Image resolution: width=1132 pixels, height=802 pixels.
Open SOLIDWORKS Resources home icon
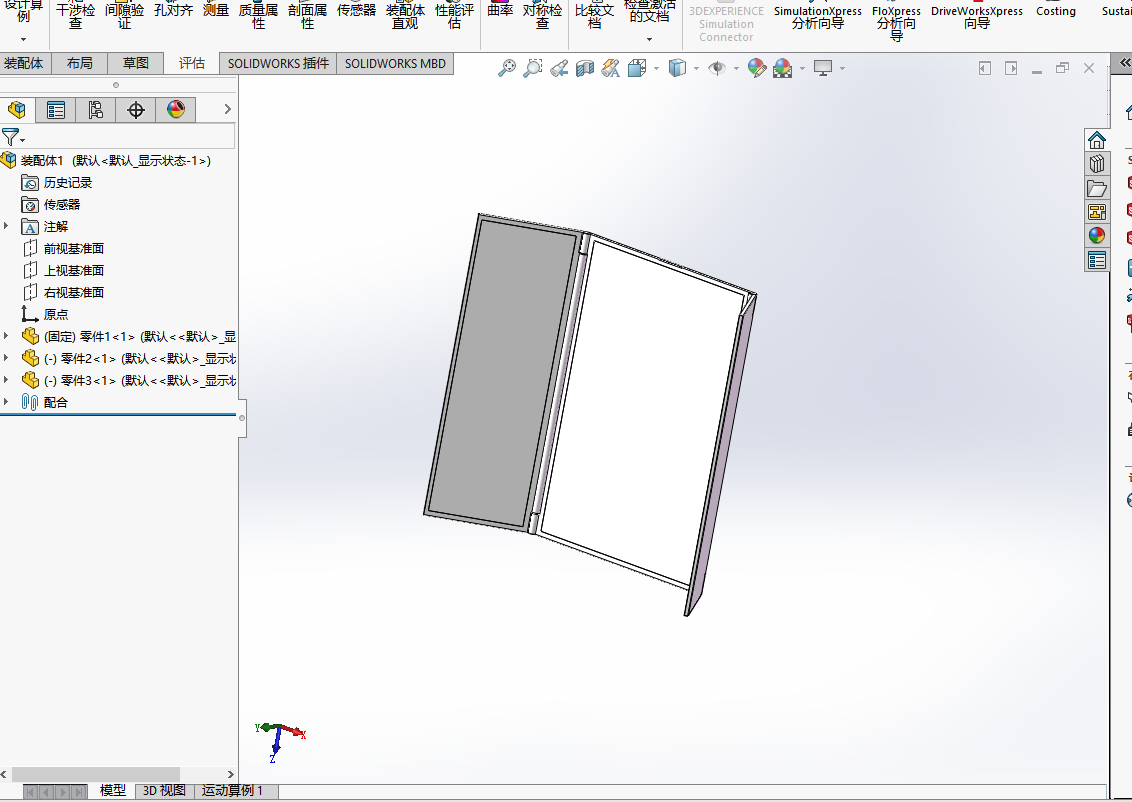pos(1097,140)
